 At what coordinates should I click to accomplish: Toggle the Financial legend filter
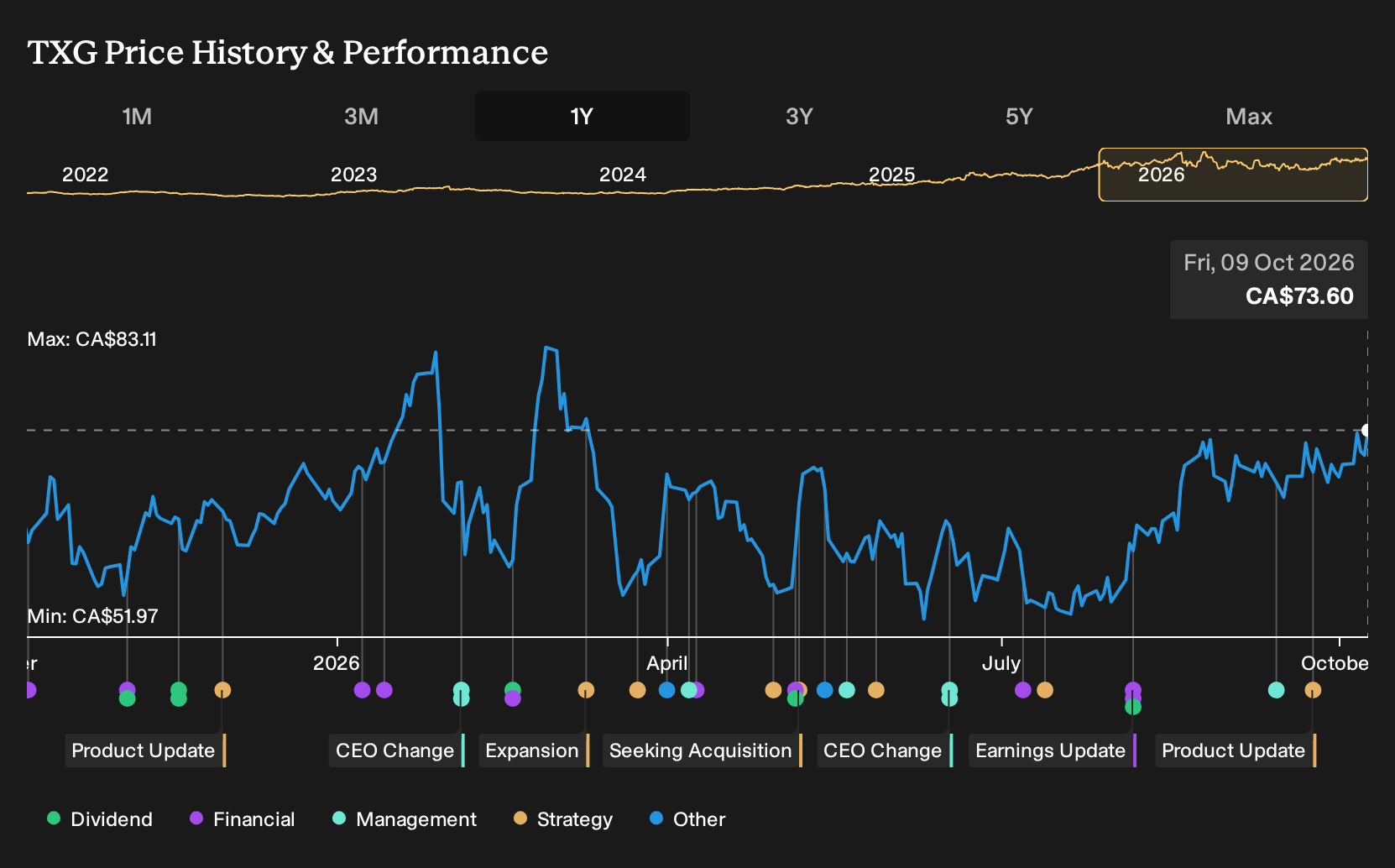pyautogui.click(x=242, y=819)
